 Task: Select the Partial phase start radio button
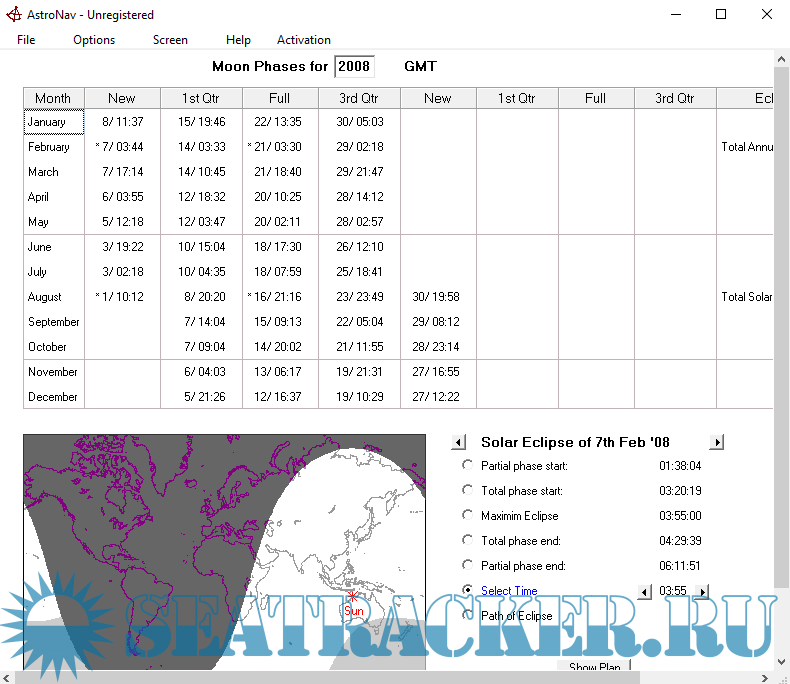point(468,465)
